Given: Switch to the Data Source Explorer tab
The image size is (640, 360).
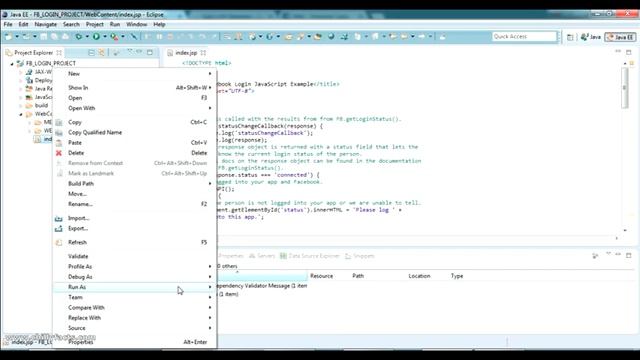Looking at the screenshot, I should (x=309, y=256).
